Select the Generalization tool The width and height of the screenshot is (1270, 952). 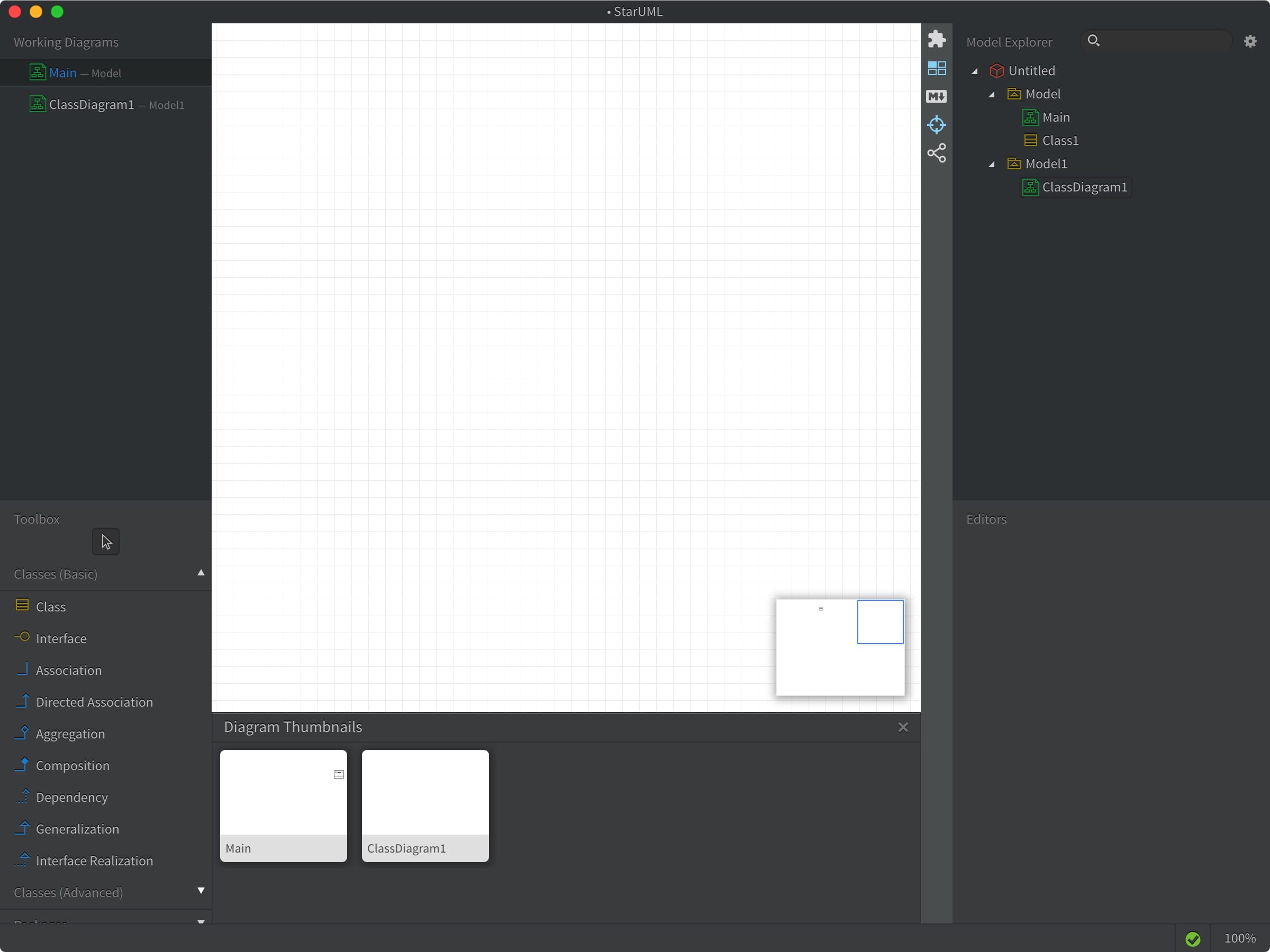pyautogui.click(x=77, y=829)
